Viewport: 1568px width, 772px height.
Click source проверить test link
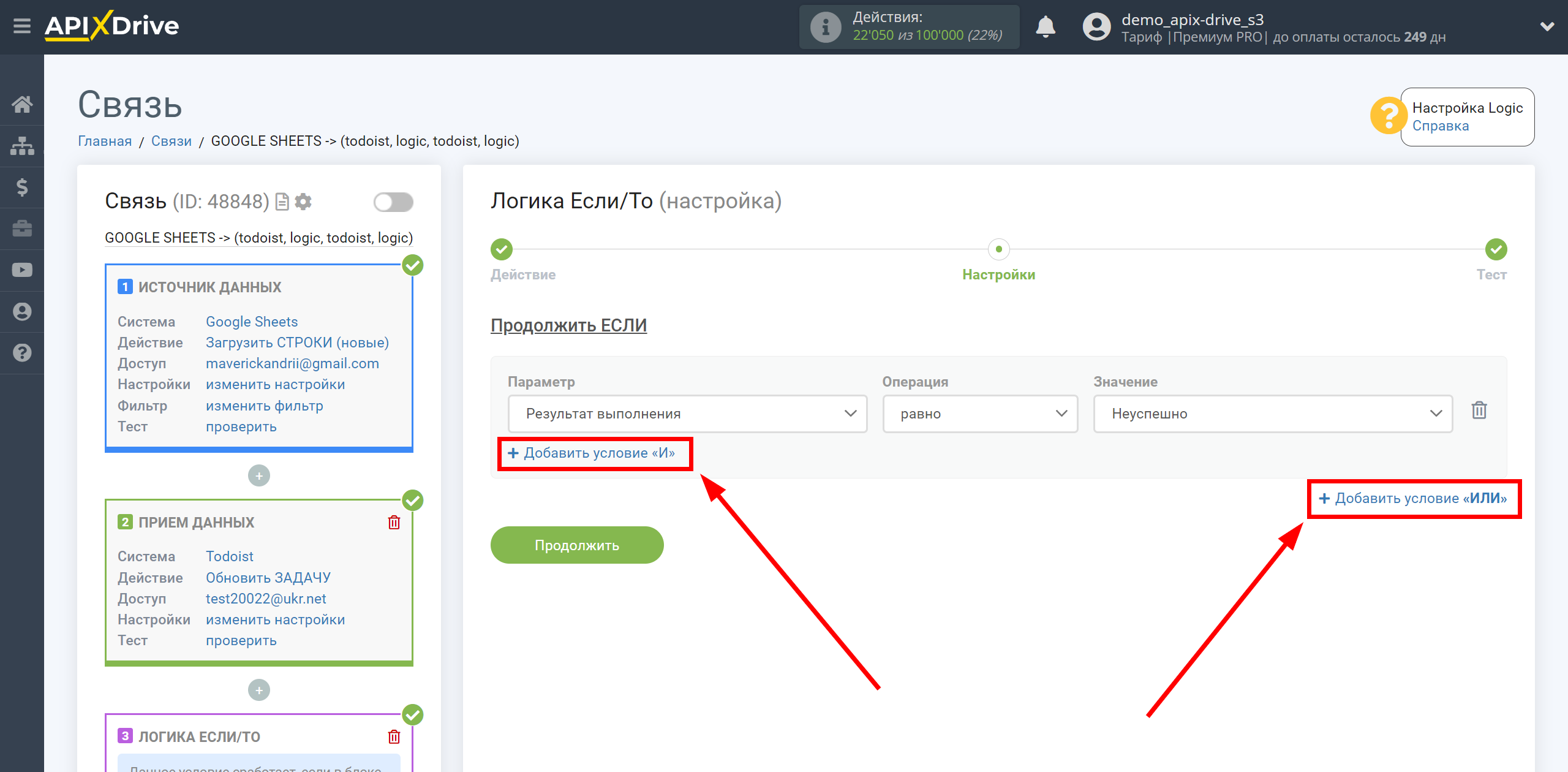point(241,426)
